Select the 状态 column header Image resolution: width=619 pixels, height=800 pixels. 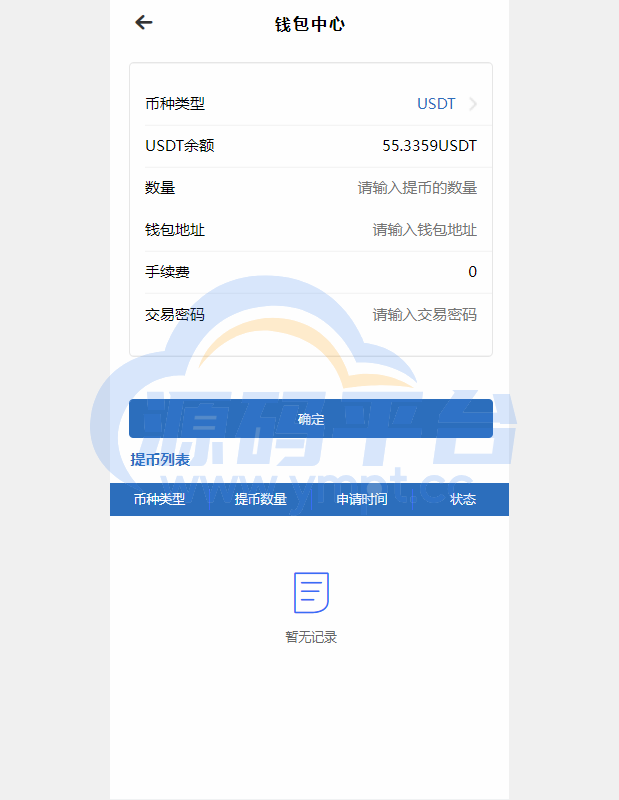462,499
